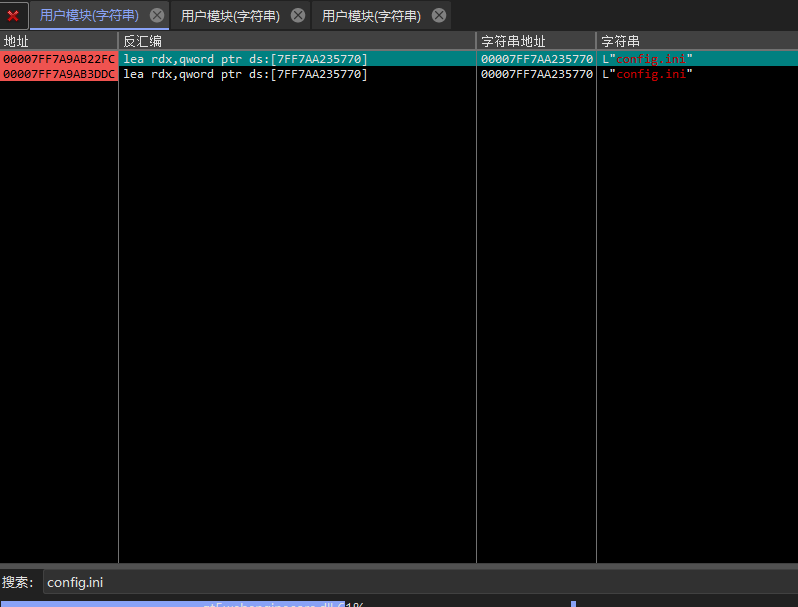Sort by the 地址 column header
The height and width of the screenshot is (607, 798).
(59, 41)
